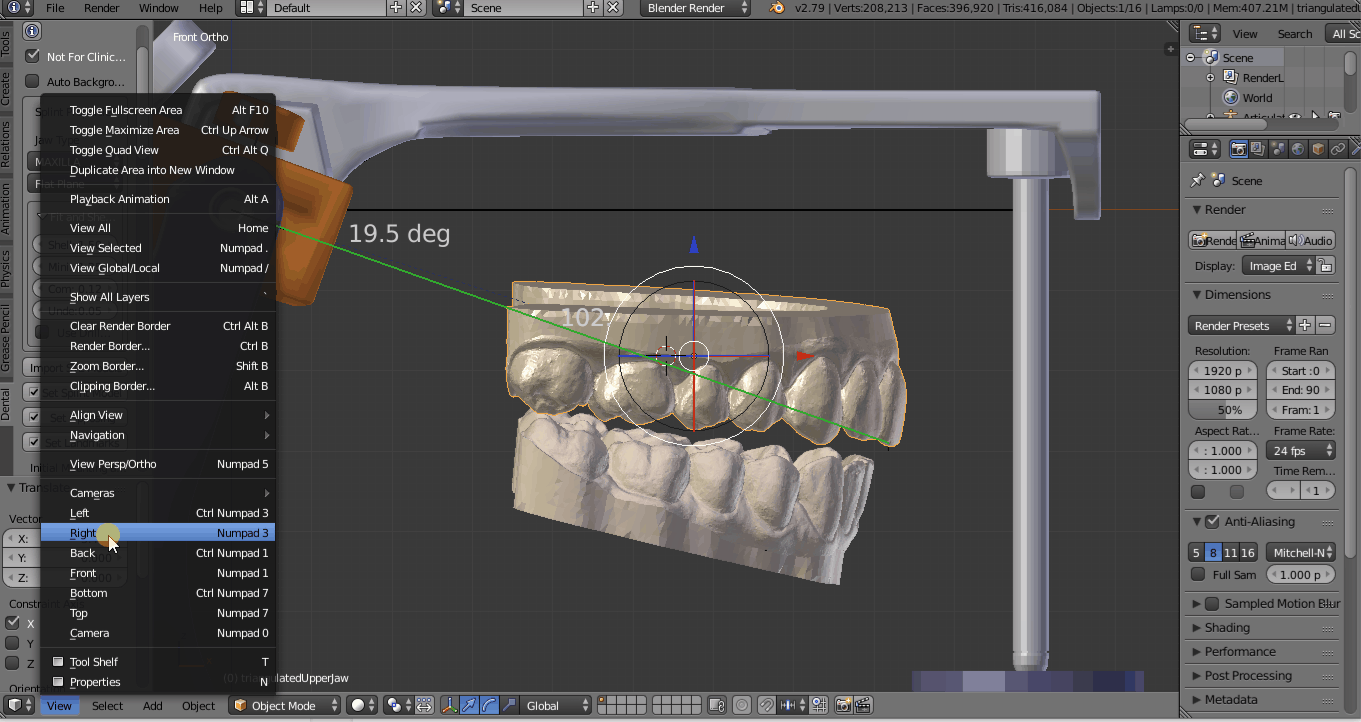Screen dimensions: 1361x722
Task: Add a new screen layout with plus
Action: click(396, 7)
